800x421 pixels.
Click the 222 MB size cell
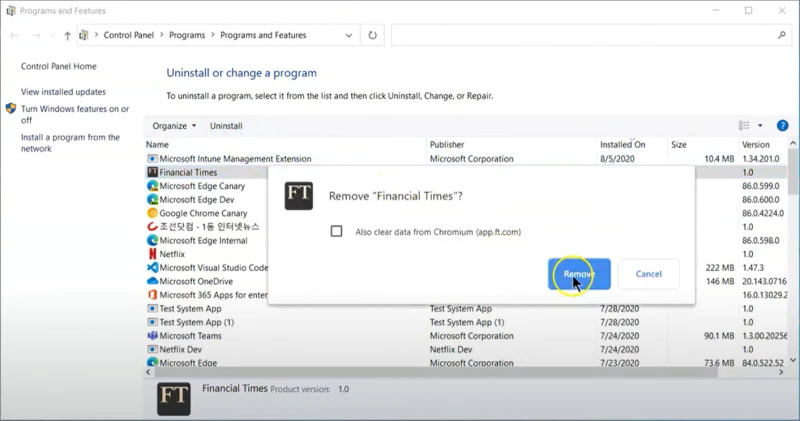720,268
